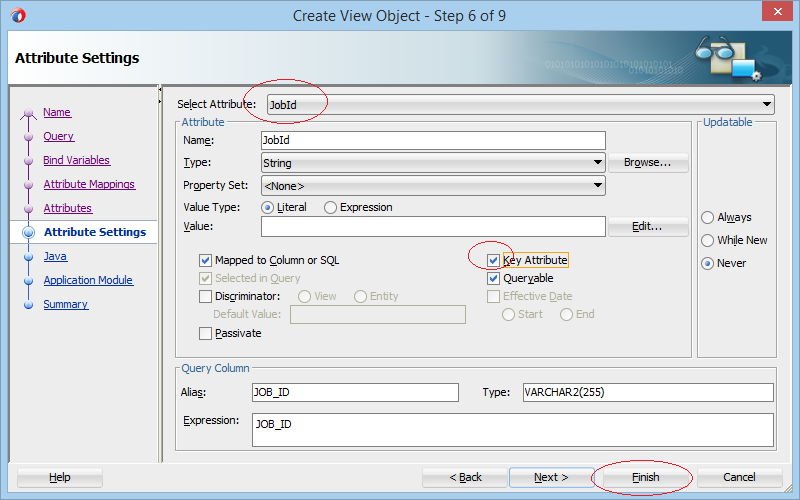Select the Expression value type radio button
800x500 pixels.
[330, 208]
